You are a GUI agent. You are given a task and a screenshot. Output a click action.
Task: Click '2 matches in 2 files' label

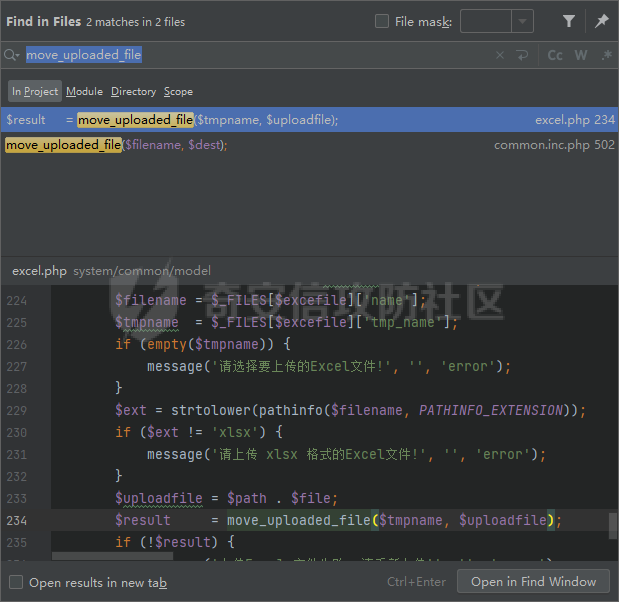click(135, 22)
